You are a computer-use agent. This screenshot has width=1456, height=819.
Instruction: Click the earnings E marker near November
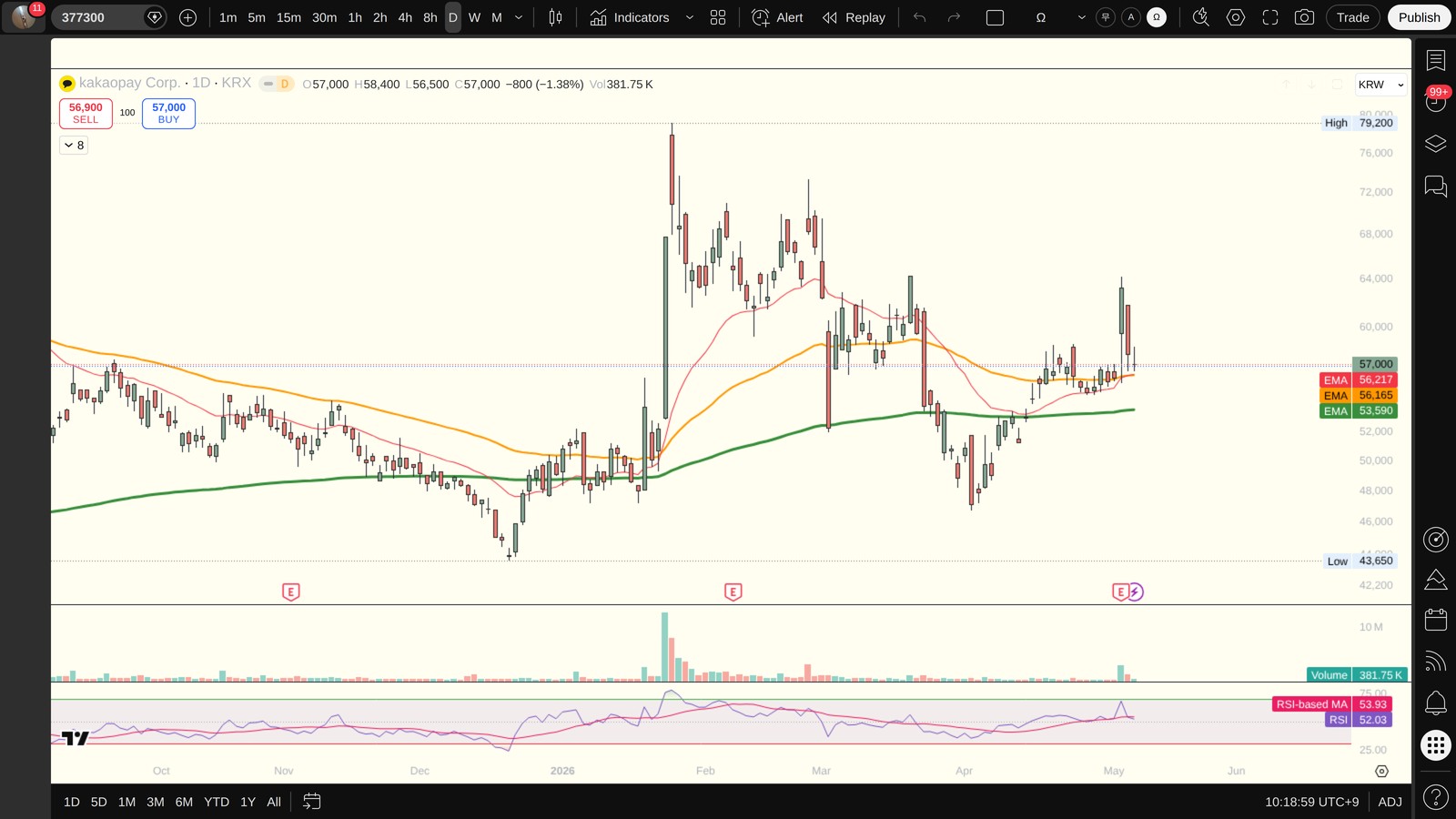tap(291, 591)
